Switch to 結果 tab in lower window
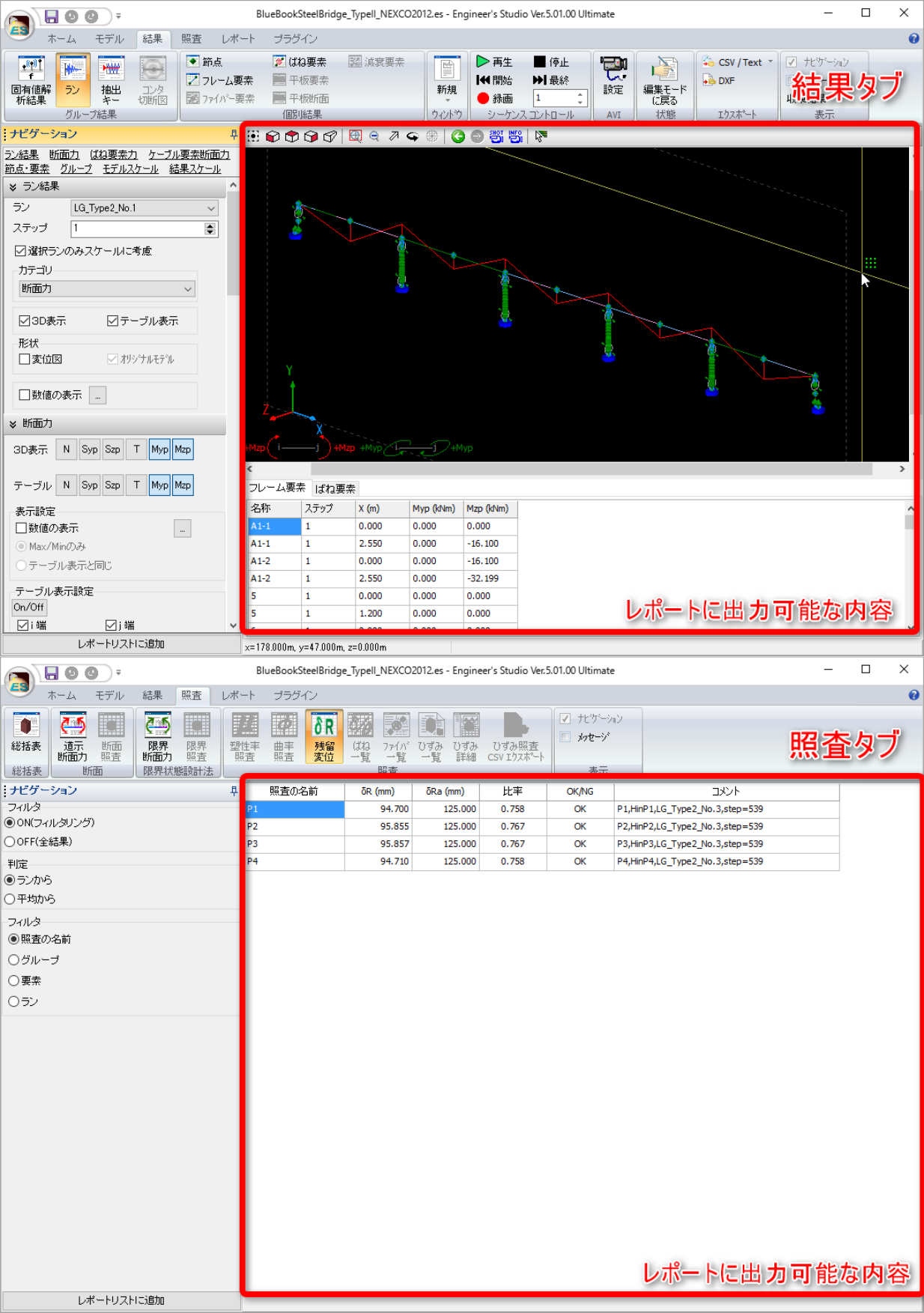Viewport: 924px width, 1313px height. click(152, 696)
